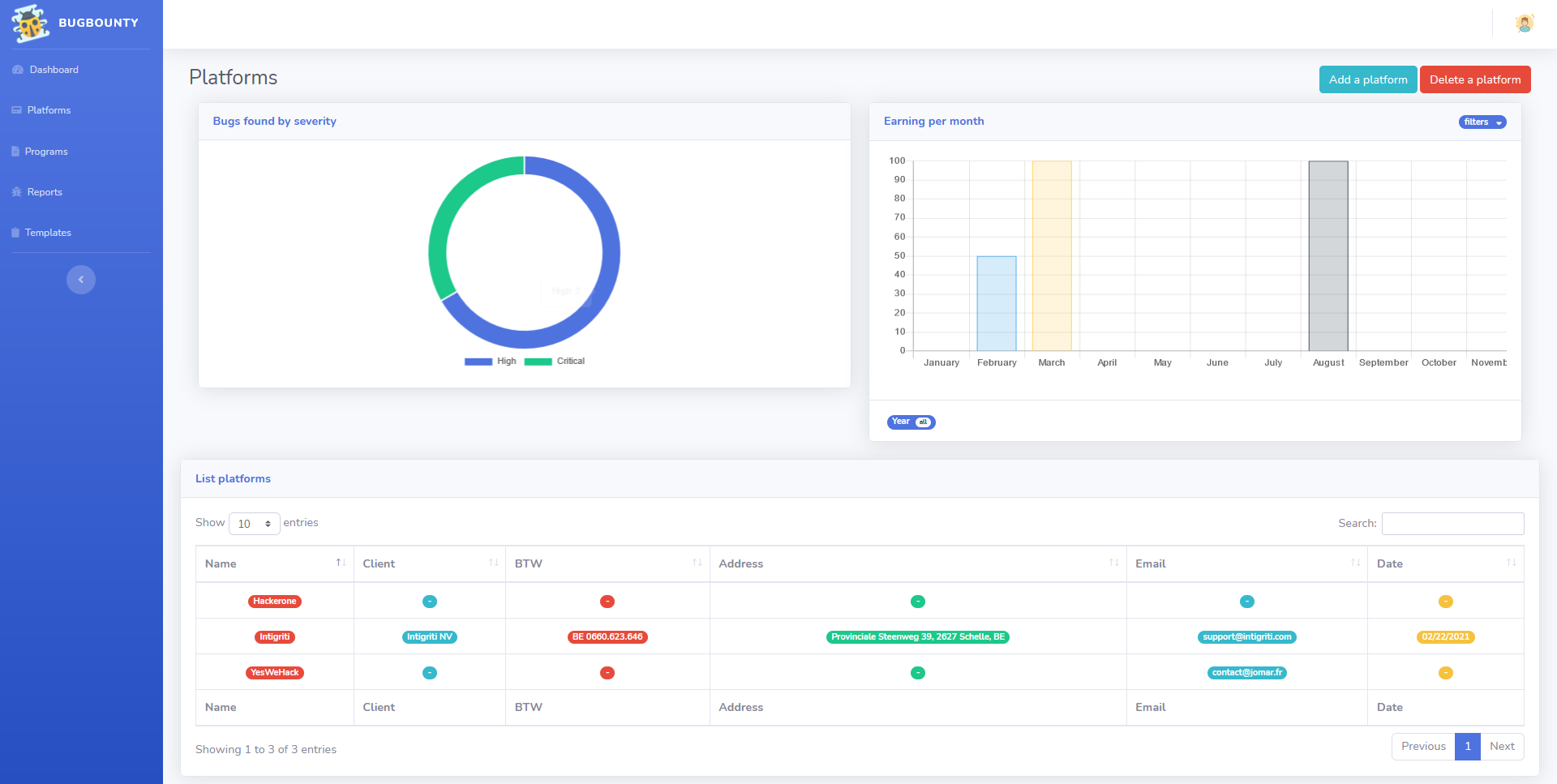Open Programs in the sidebar menu
This screenshot has width=1557, height=784.
pos(46,152)
